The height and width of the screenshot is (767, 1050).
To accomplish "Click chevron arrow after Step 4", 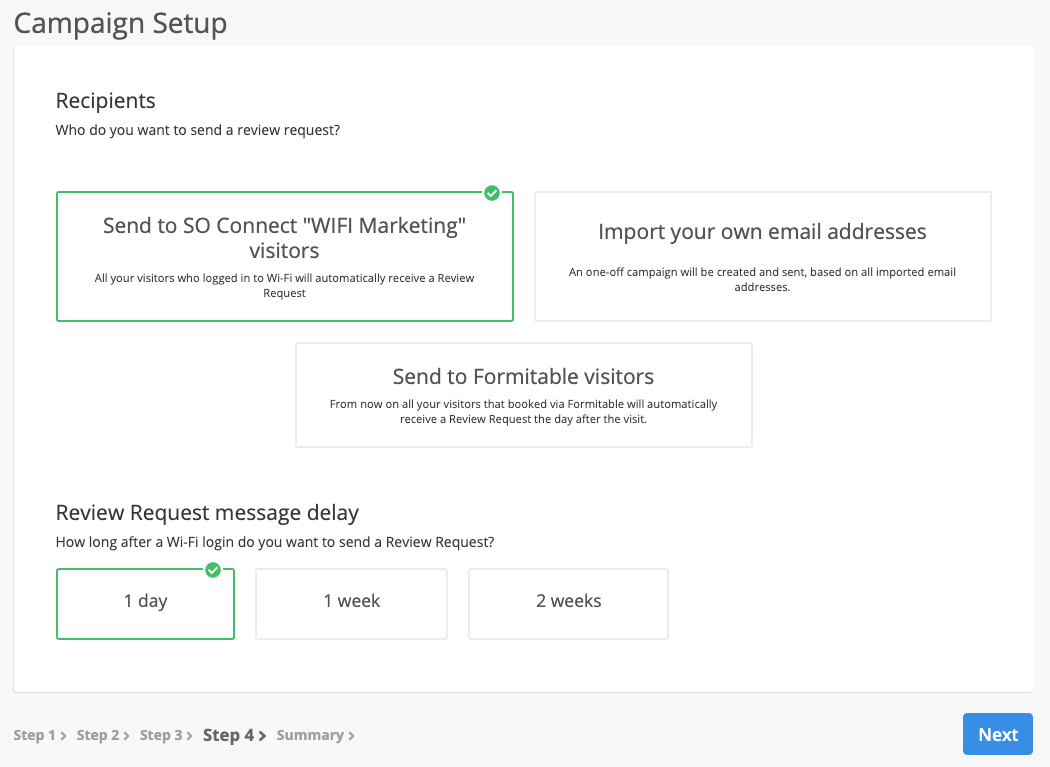I will pos(262,736).
